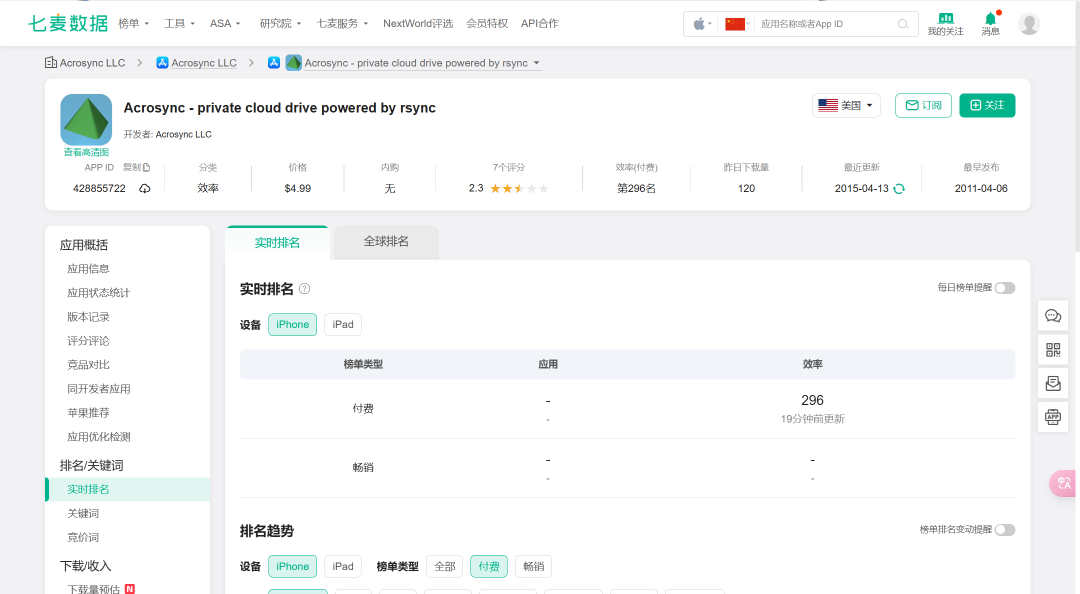Open the Apple platform selector
Viewport: 1080px width, 594px height.
tap(702, 24)
